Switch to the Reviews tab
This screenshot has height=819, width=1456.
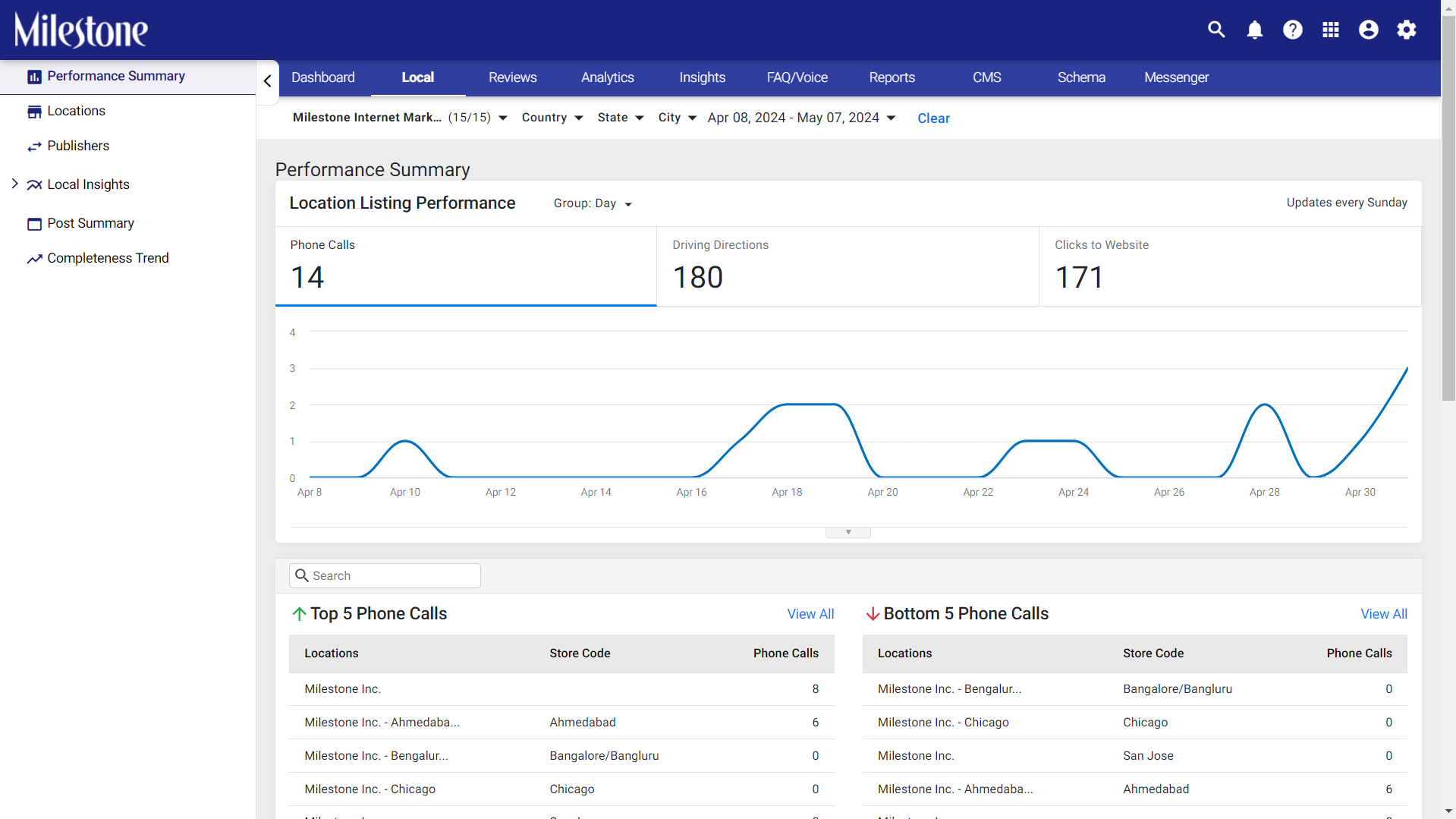(x=512, y=77)
